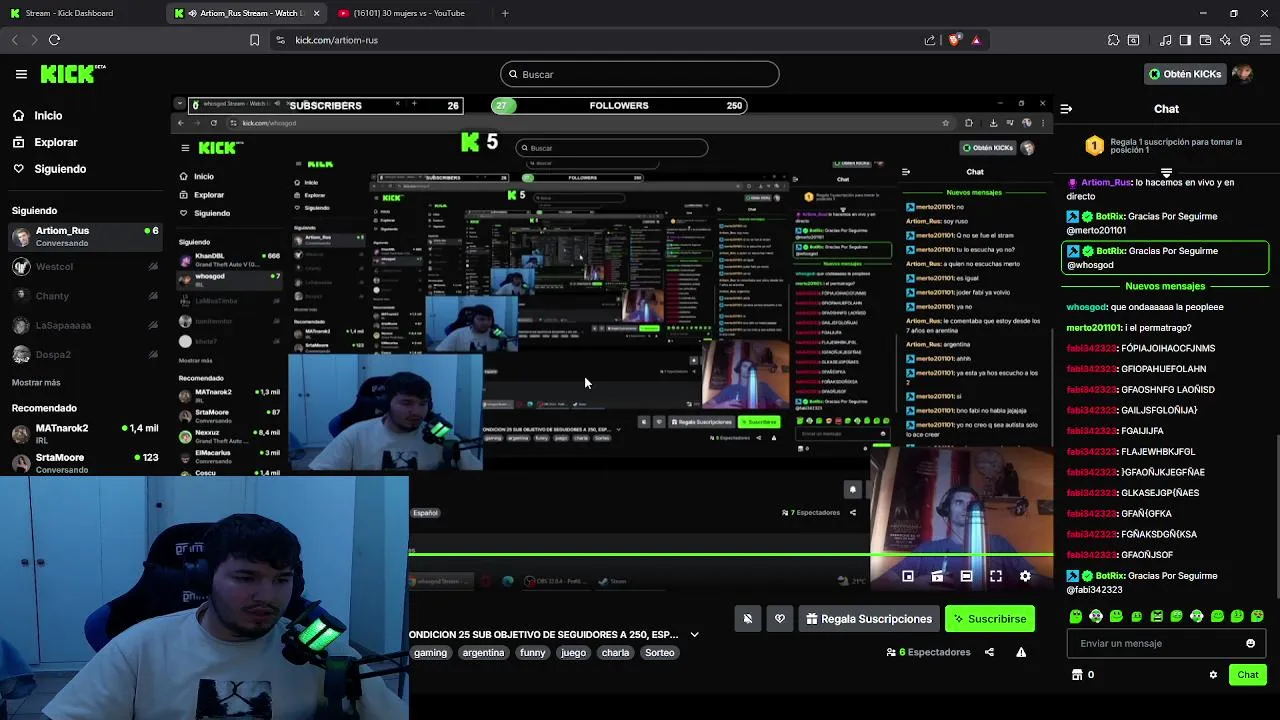The width and height of the screenshot is (1280, 720).
Task: Open recommended channel SrtaMoore
Action: coord(85,462)
